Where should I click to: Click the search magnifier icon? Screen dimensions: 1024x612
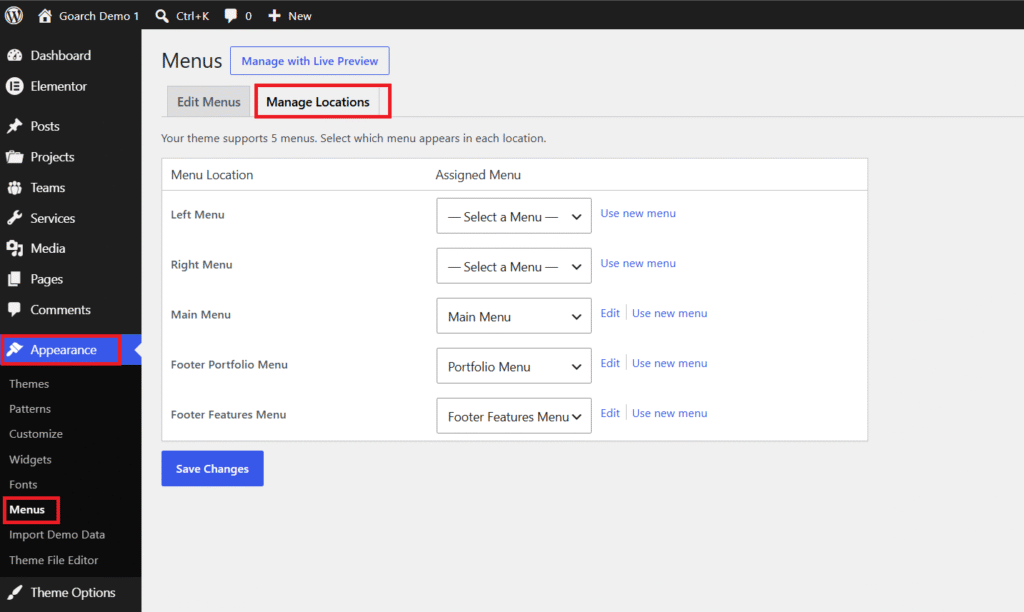point(161,16)
